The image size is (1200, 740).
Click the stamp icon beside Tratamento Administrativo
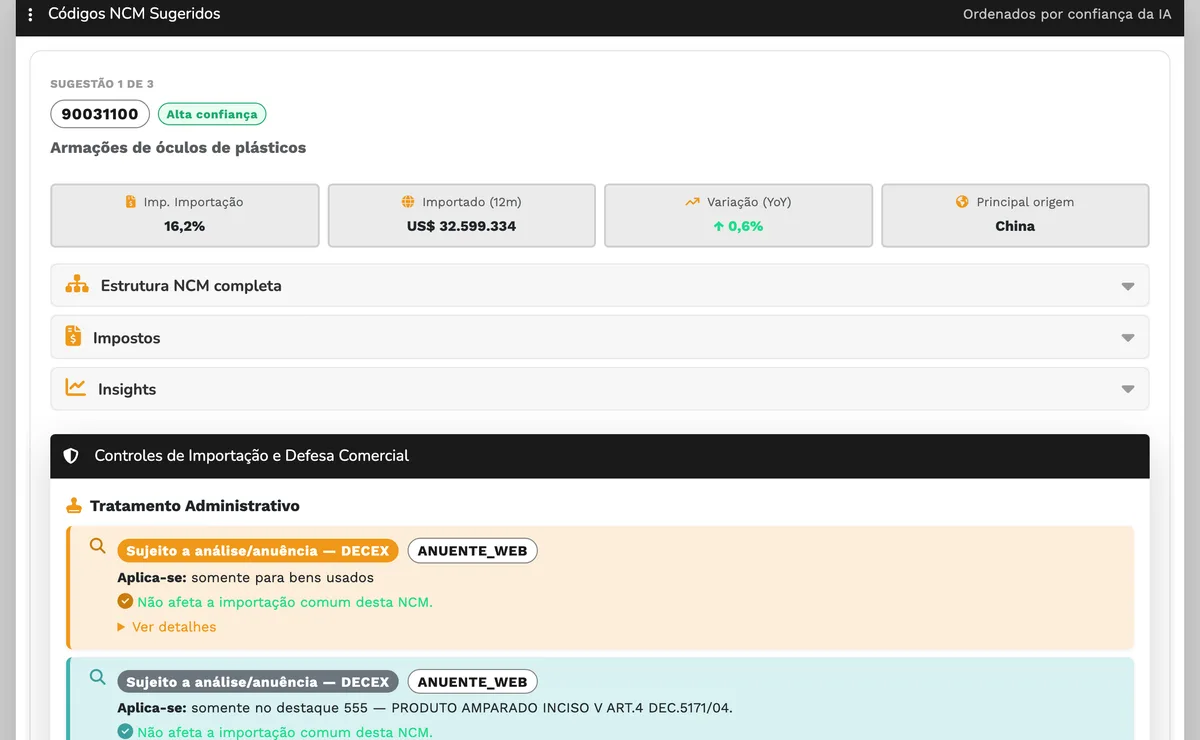(73, 506)
